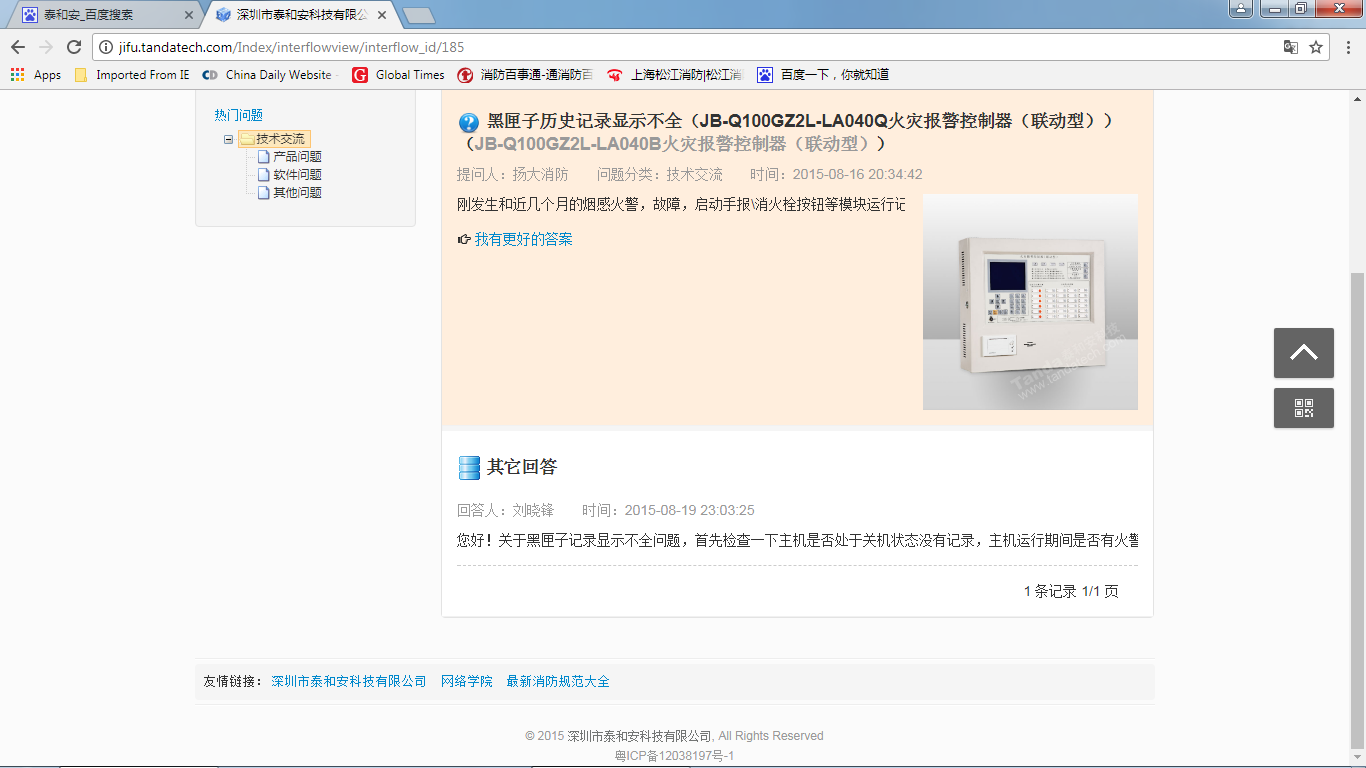Select 其他问题 in the tree
The height and width of the screenshot is (768, 1366).
[x=297, y=193]
